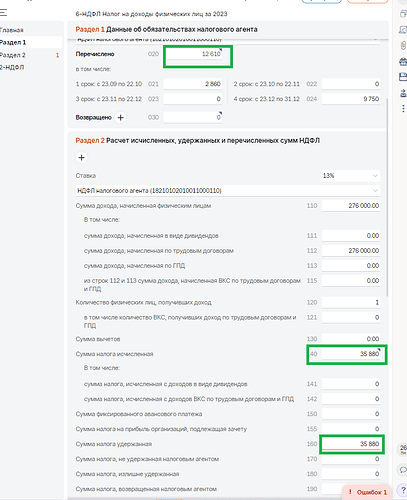Open the three-dot more options menu
The height and width of the screenshot is (500, 407).
pos(403,108)
